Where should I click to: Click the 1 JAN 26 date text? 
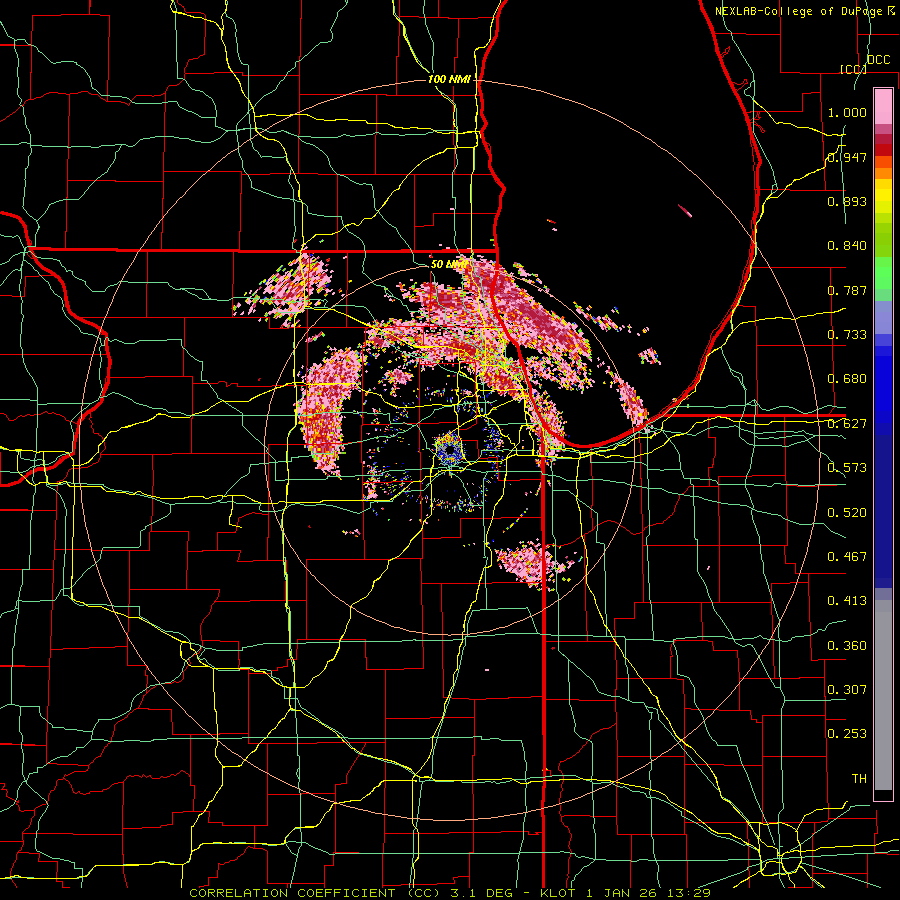[620, 893]
